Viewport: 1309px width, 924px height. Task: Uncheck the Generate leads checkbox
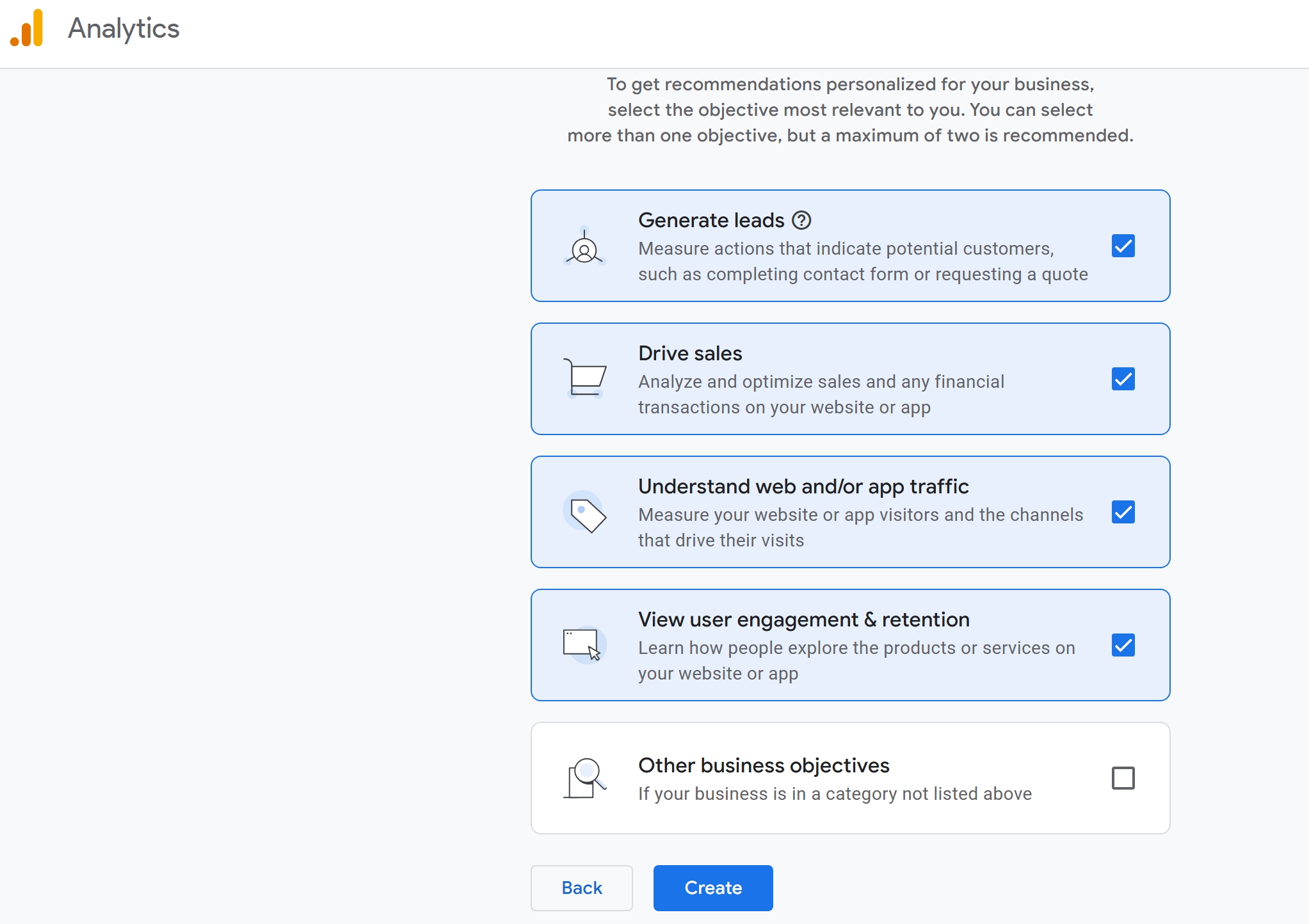(1123, 246)
